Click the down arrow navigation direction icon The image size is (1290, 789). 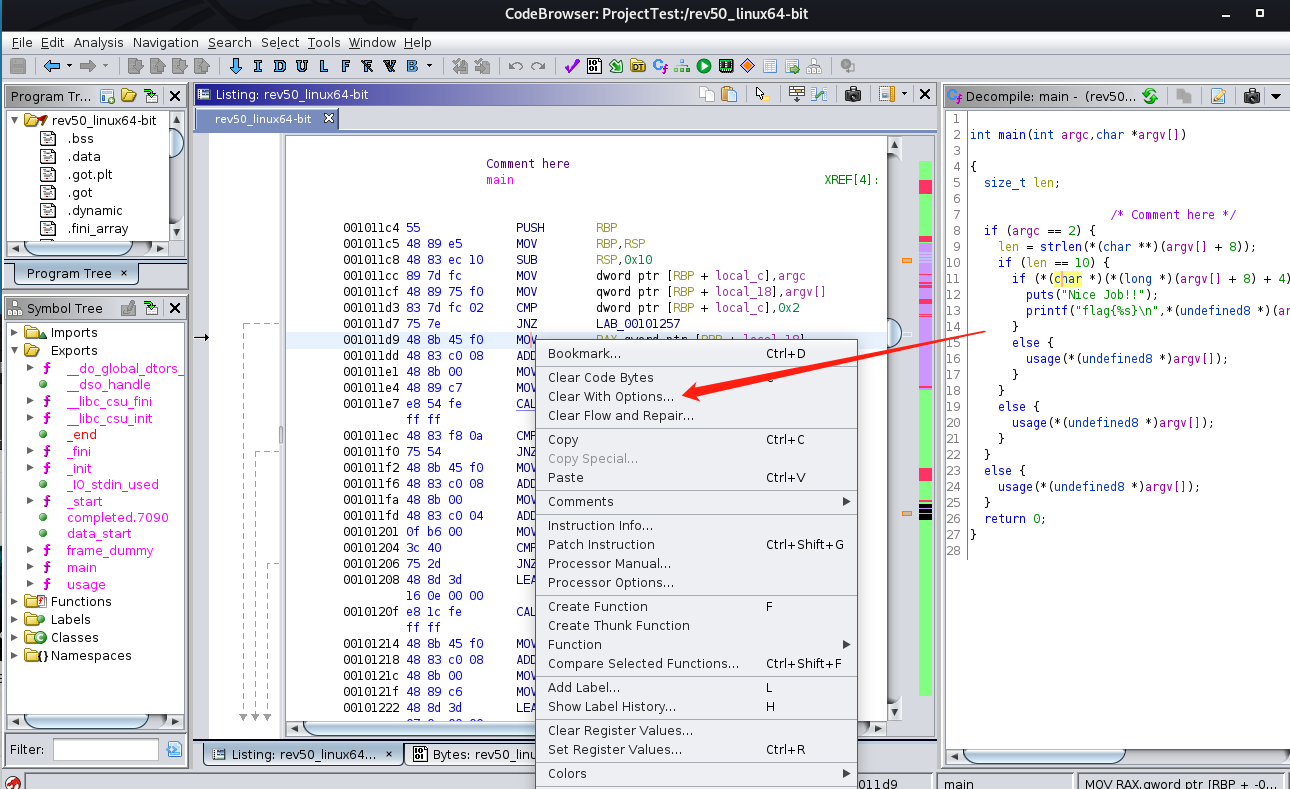pos(236,66)
